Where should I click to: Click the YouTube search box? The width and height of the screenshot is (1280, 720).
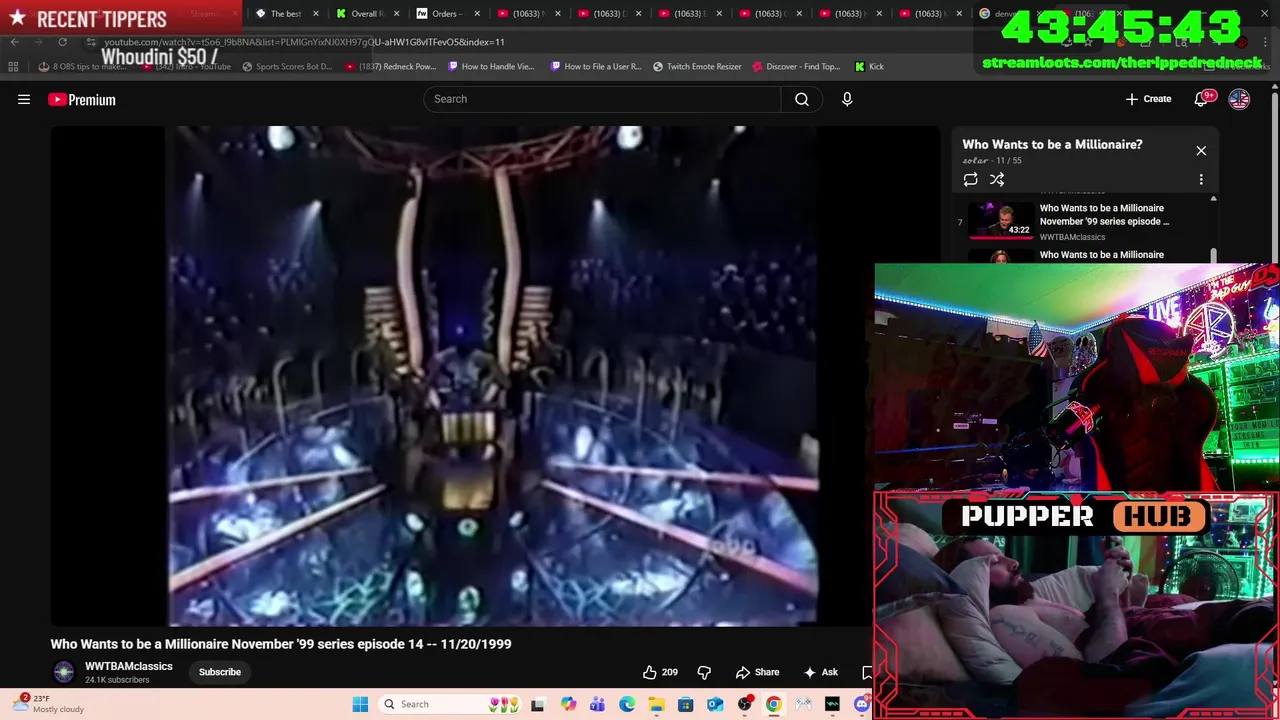click(602, 99)
